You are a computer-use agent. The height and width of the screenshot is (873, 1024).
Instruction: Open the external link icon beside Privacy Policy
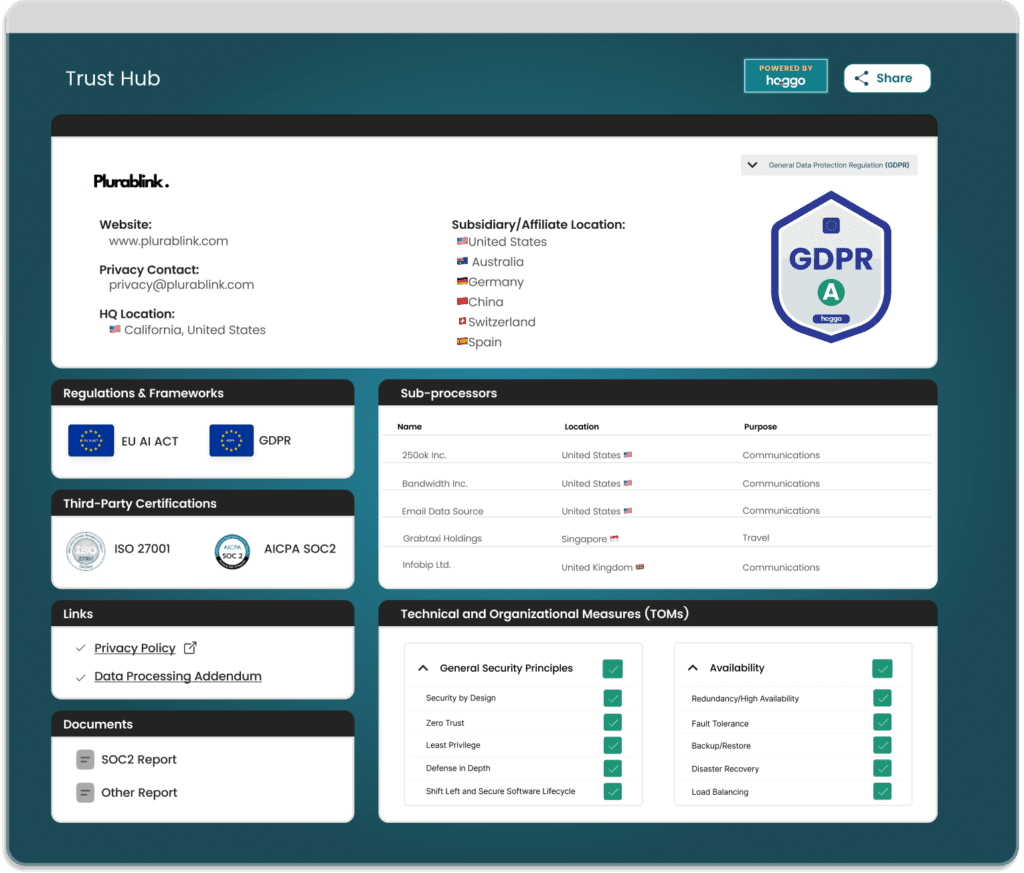point(188,647)
